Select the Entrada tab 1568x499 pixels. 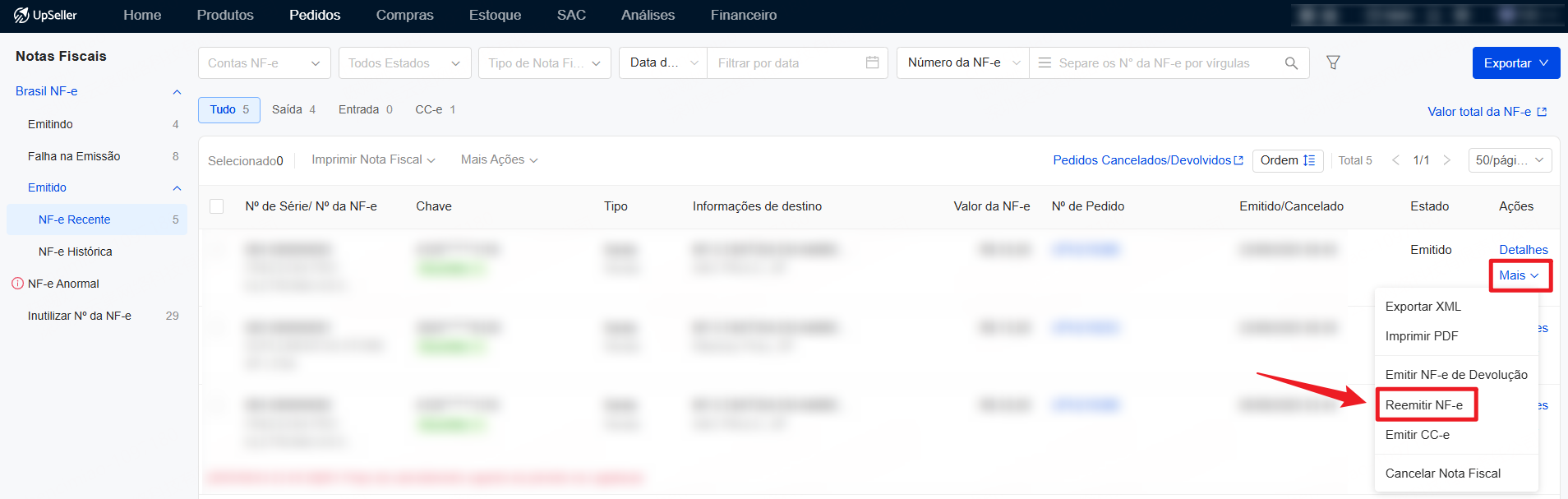[366, 109]
